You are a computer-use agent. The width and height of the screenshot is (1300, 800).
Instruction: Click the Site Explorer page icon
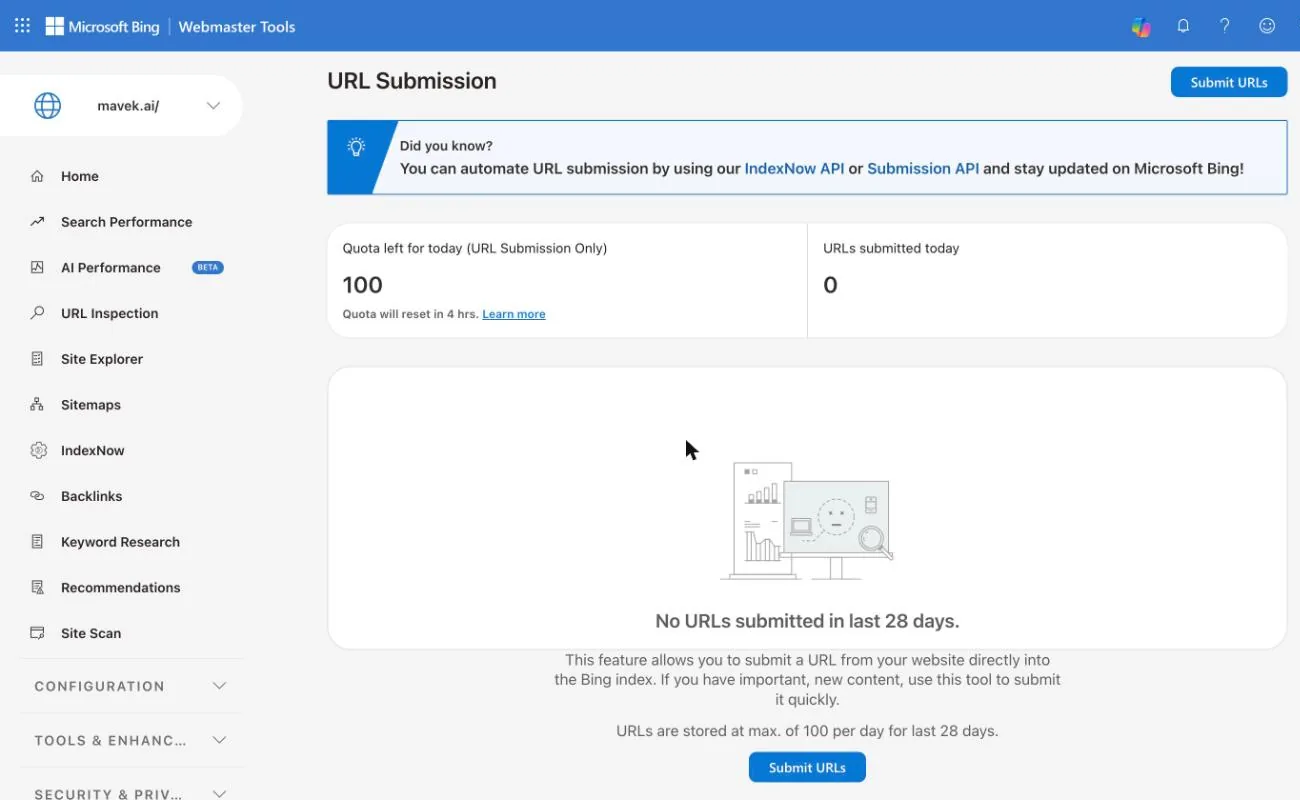(x=38, y=359)
